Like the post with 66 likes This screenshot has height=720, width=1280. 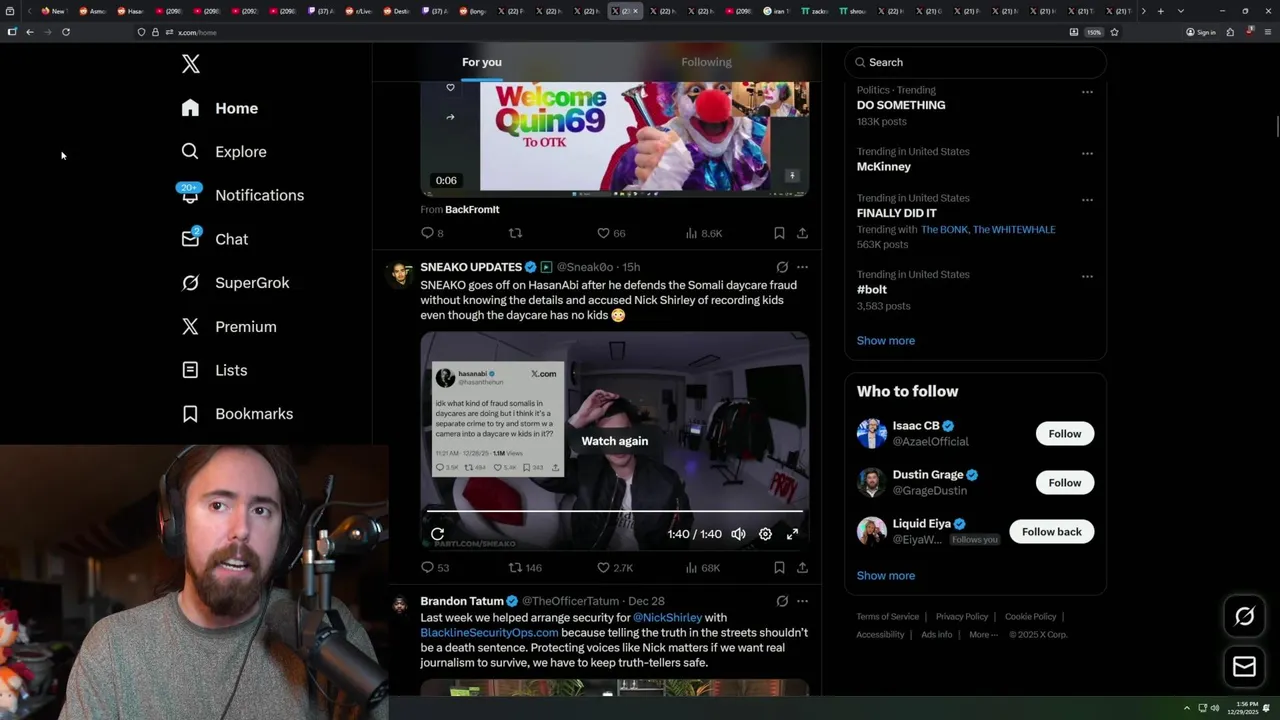(611, 233)
